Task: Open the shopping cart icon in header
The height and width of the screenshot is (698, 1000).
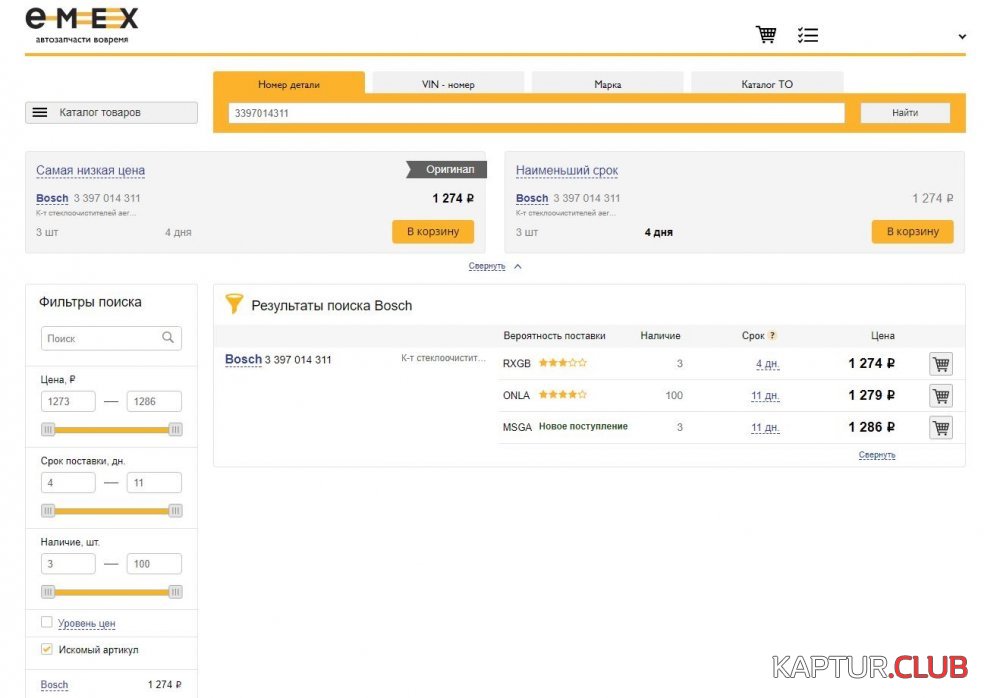Action: 766,35
